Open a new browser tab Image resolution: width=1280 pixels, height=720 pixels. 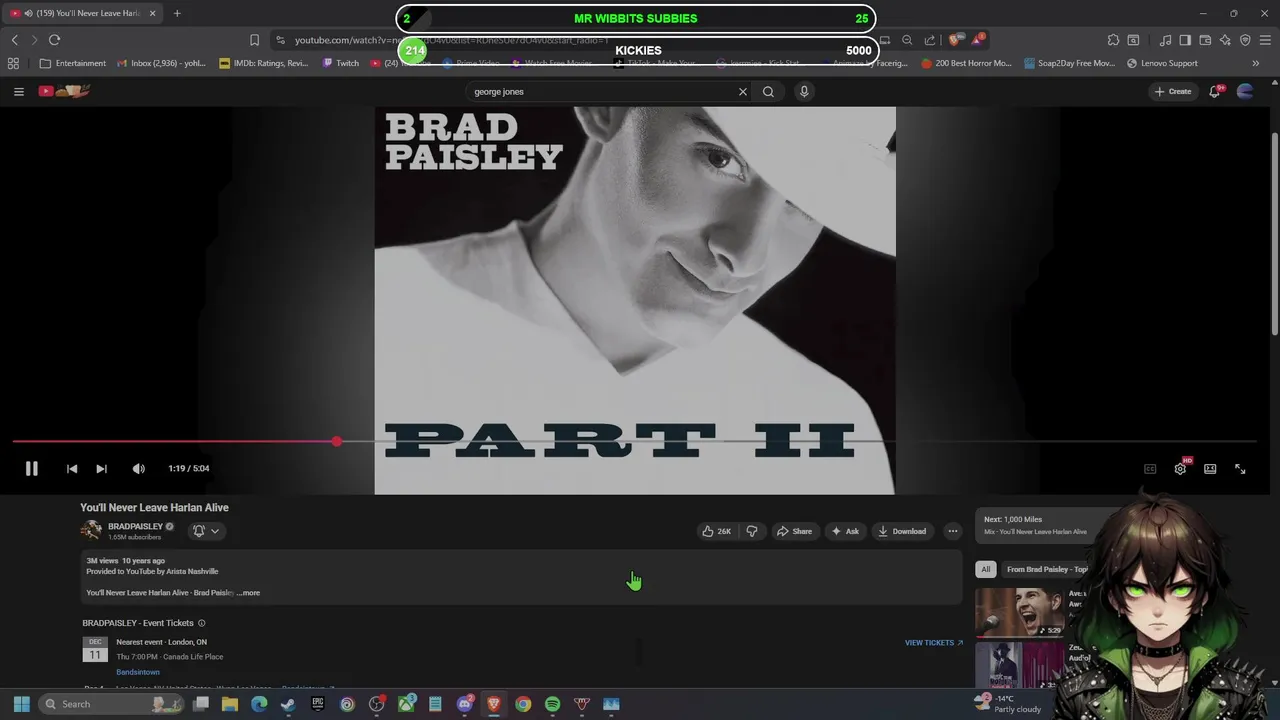tap(177, 13)
